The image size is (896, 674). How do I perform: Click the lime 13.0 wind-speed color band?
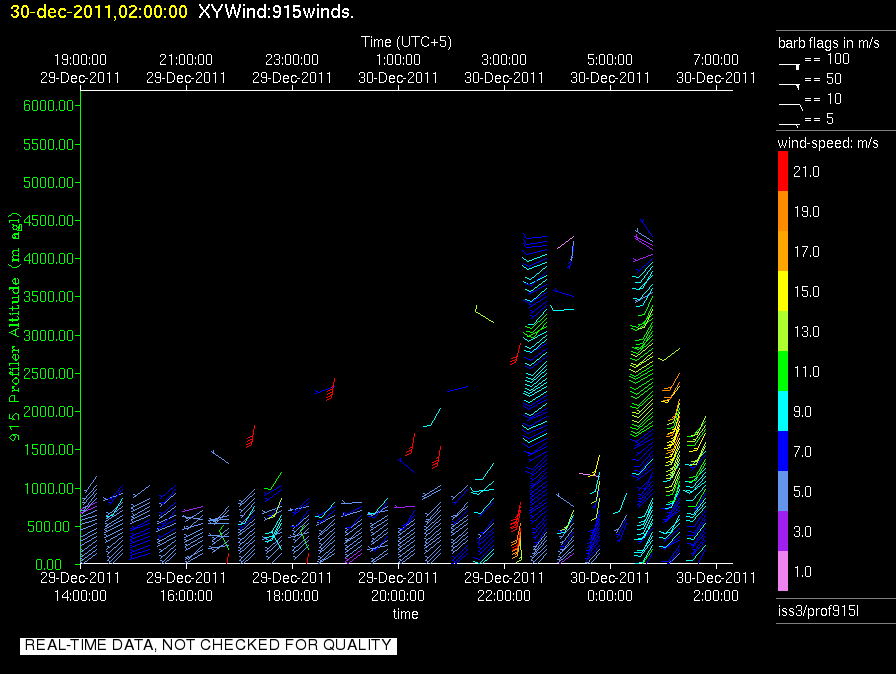[783, 331]
